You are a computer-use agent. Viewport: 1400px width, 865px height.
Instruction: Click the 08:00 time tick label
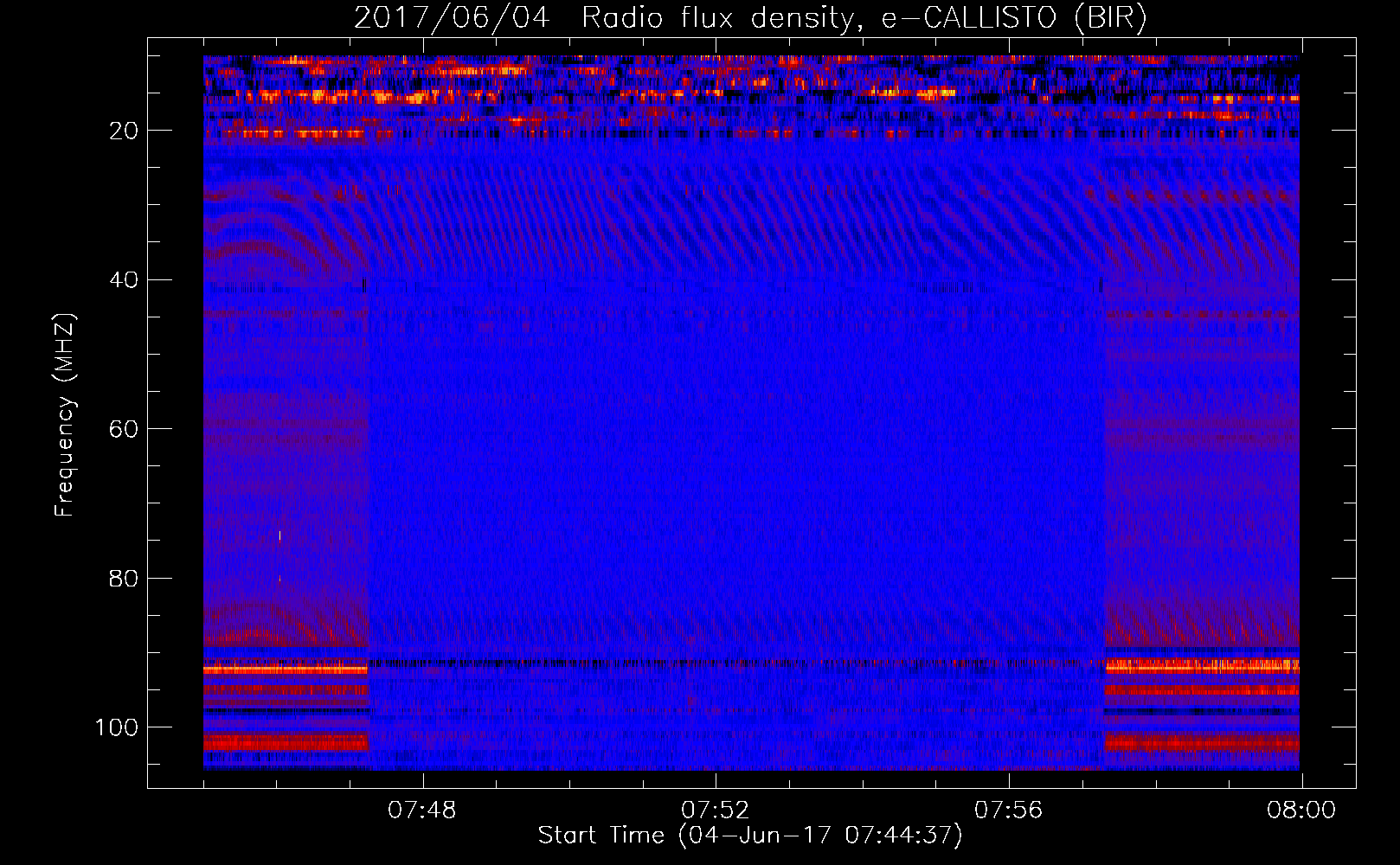pyautogui.click(x=1301, y=811)
